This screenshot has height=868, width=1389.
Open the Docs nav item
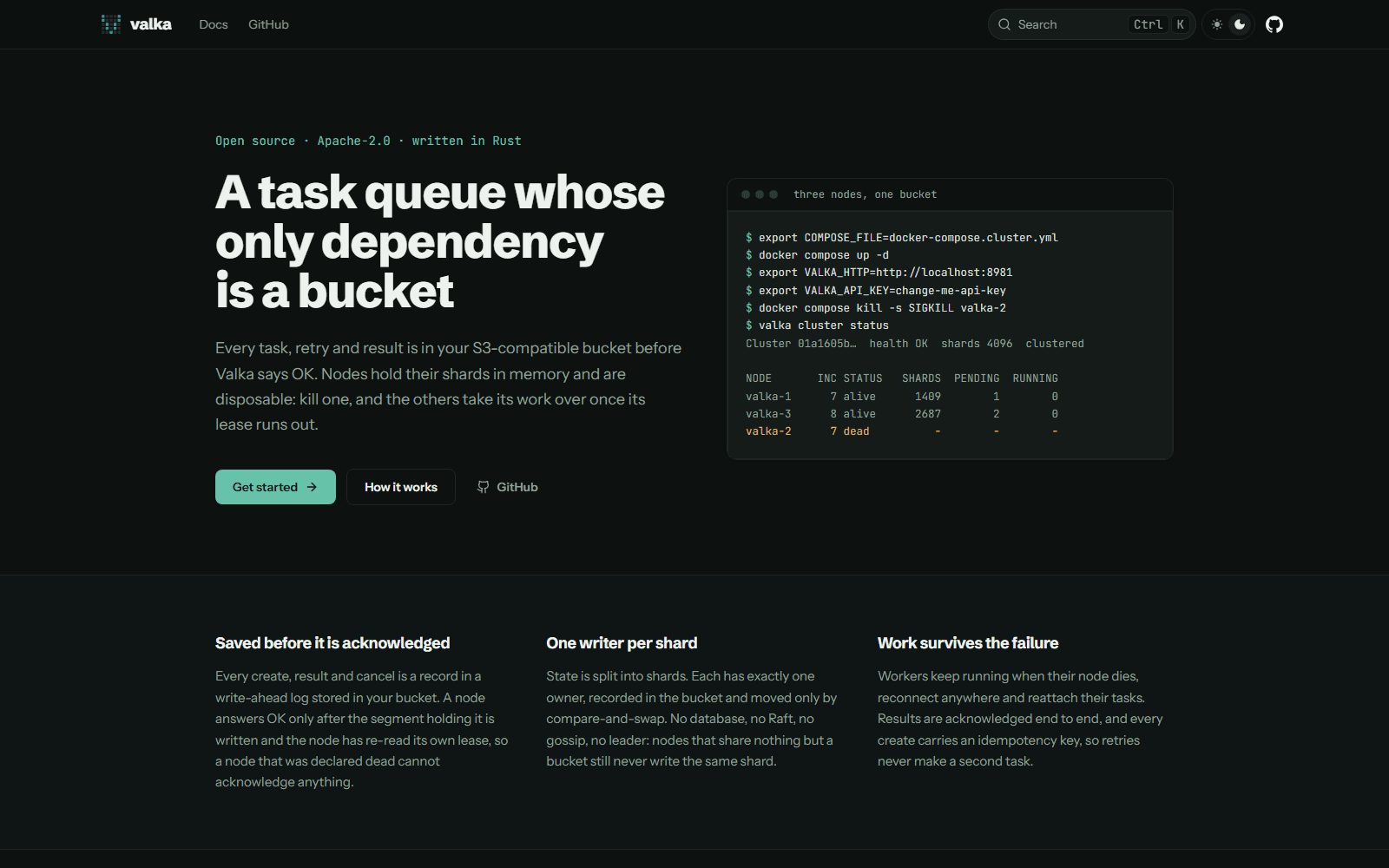pyautogui.click(x=214, y=24)
